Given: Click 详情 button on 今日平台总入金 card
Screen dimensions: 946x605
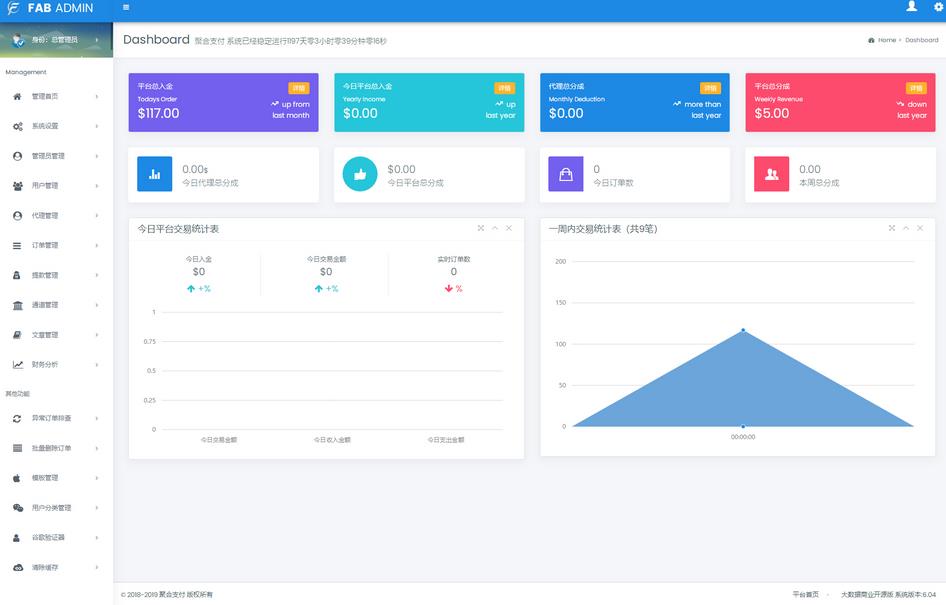Looking at the screenshot, I should [504, 88].
